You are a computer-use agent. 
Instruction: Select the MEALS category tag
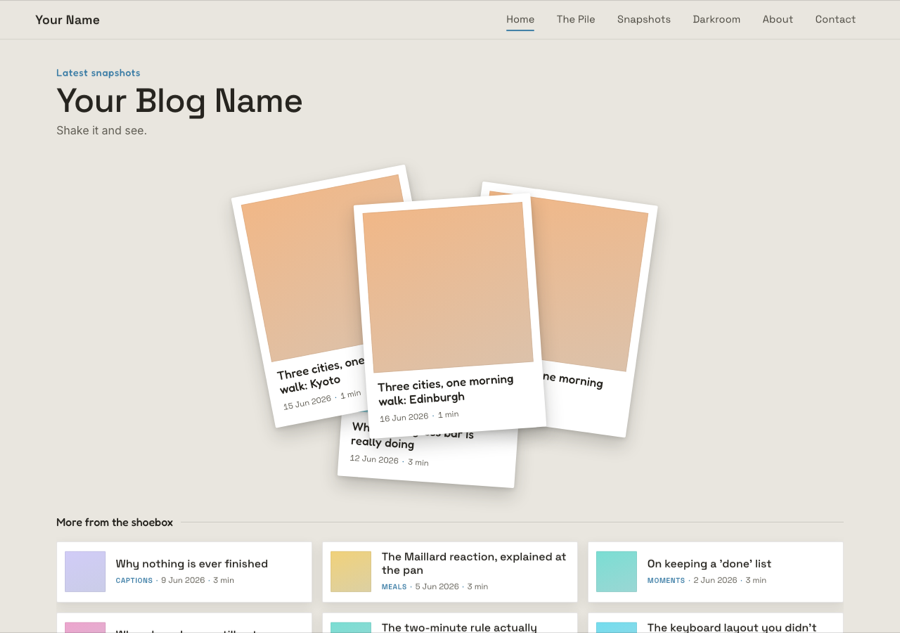coord(394,587)
